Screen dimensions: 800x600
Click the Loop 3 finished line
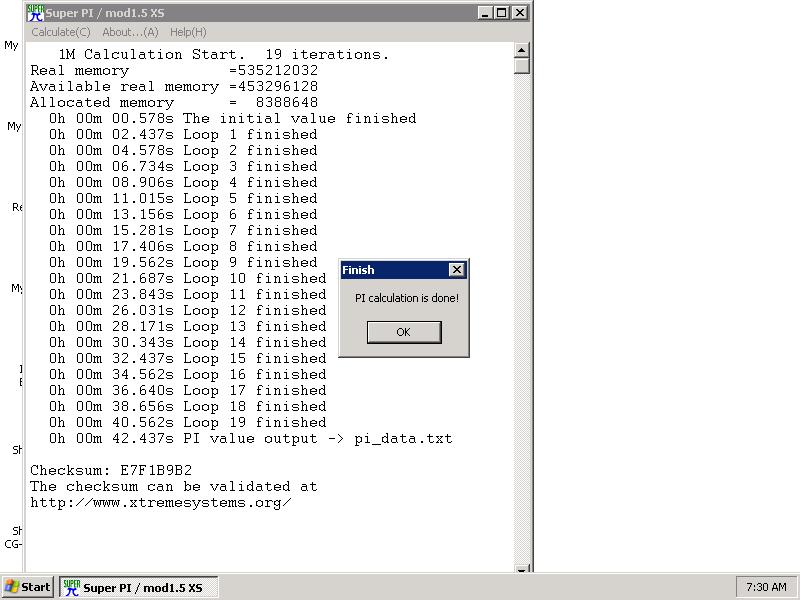click(183, 166)
